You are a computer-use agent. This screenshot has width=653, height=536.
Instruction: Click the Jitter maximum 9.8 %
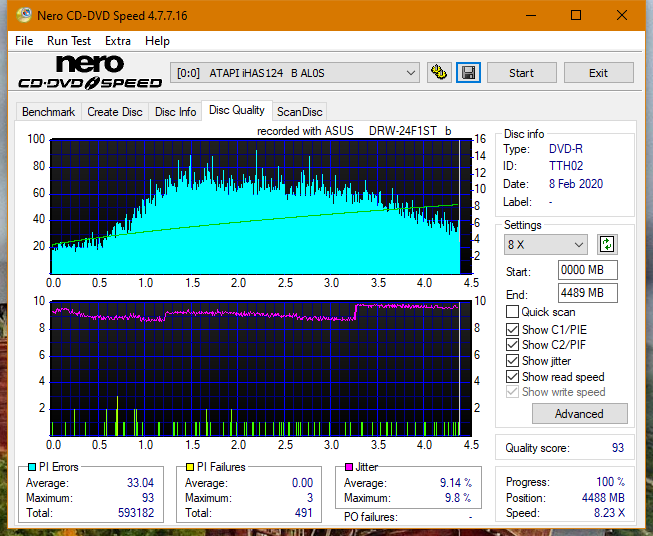tap(458, 498)
